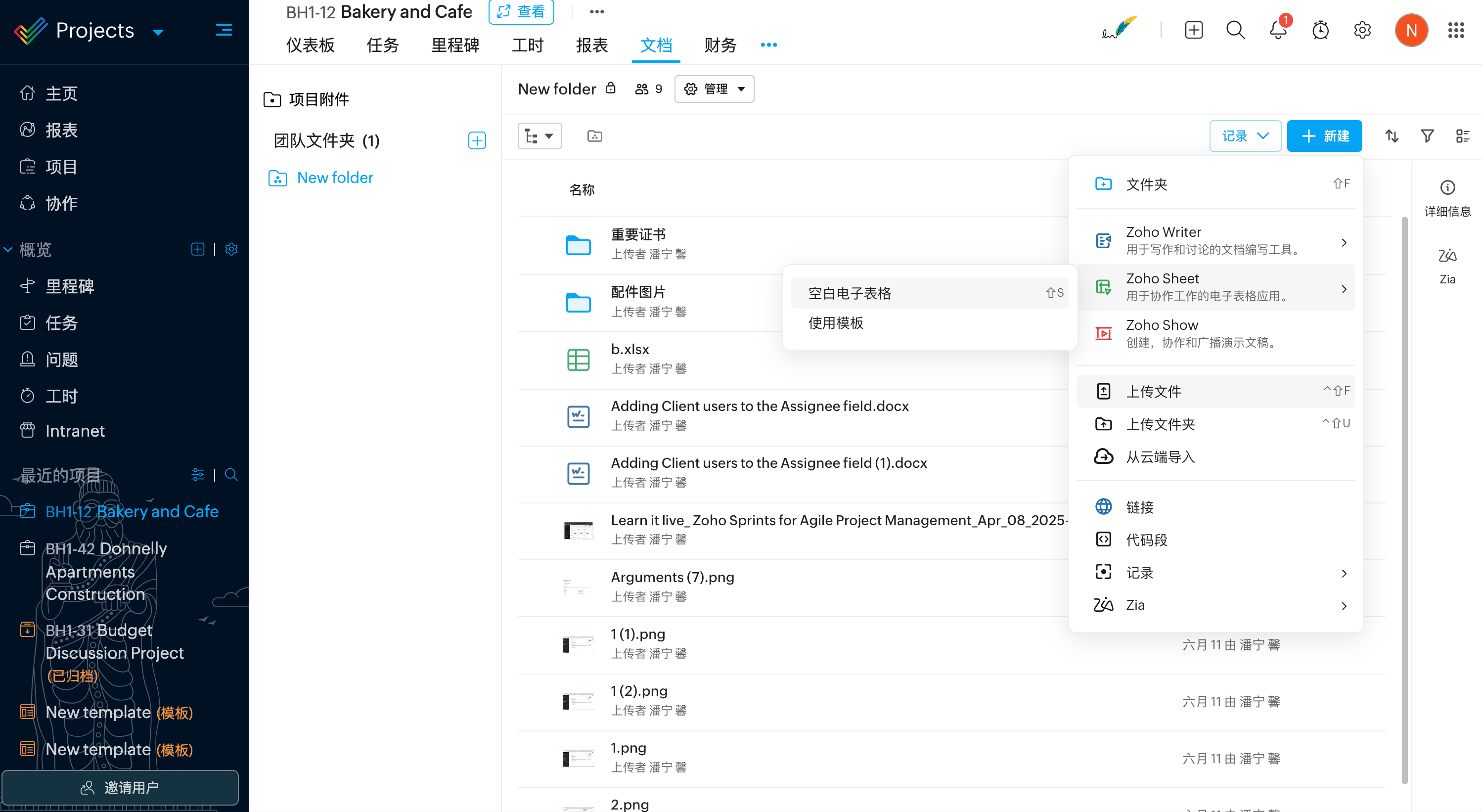Add a new team folder plus icon
The image size is (1482, 812).
click(477, 140)
